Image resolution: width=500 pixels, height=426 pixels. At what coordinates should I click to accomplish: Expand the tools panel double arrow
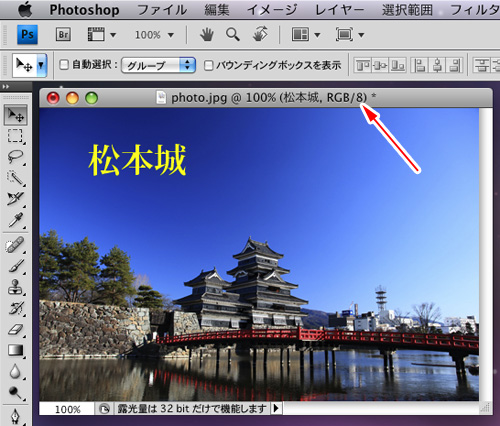pos(6,87)
